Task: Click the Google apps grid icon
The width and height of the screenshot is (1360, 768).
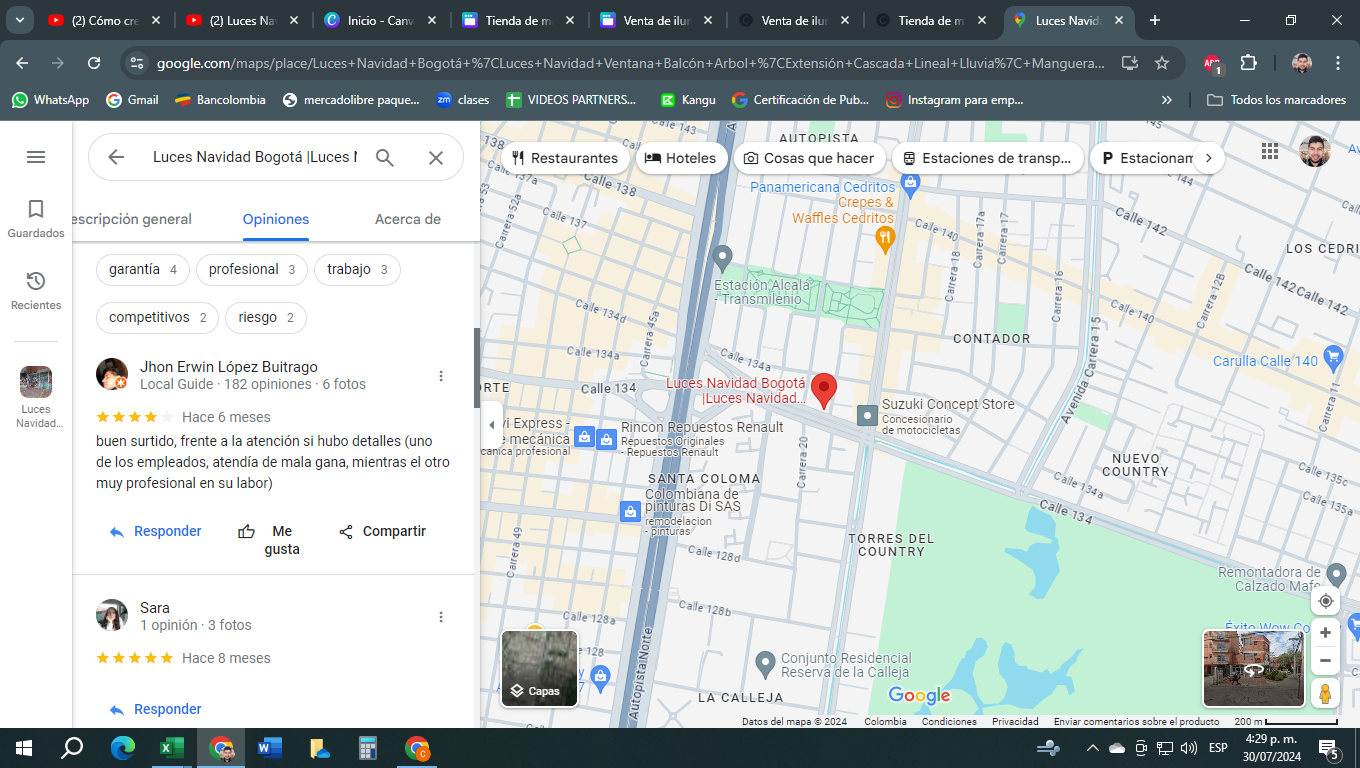Action: pos(1270,151)
